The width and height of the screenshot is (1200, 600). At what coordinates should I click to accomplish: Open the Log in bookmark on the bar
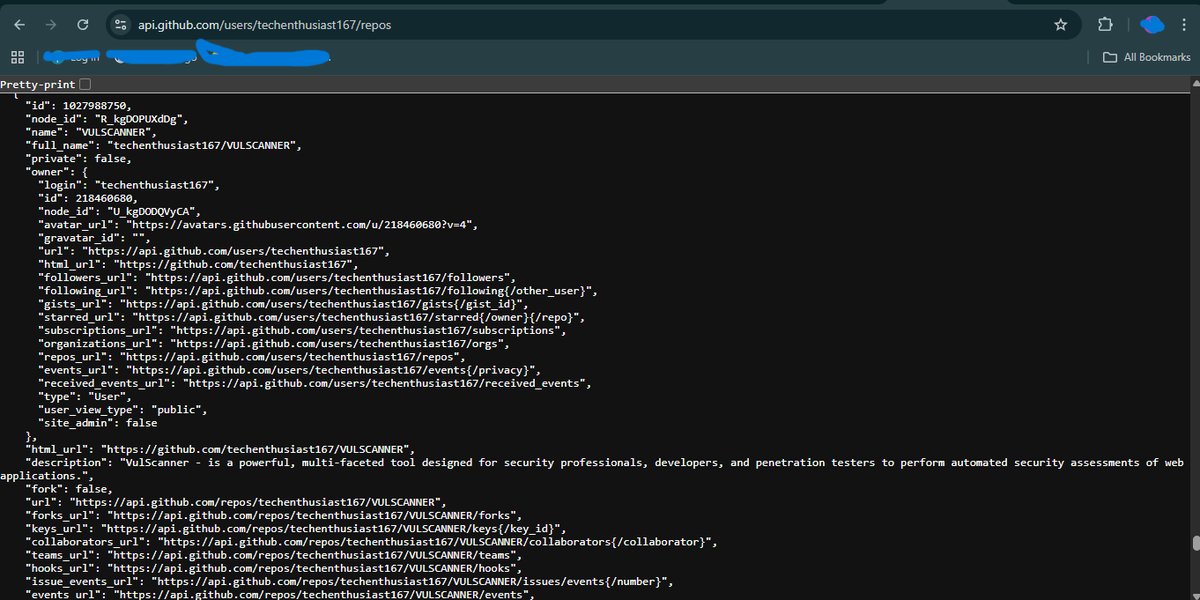[72, 57]
